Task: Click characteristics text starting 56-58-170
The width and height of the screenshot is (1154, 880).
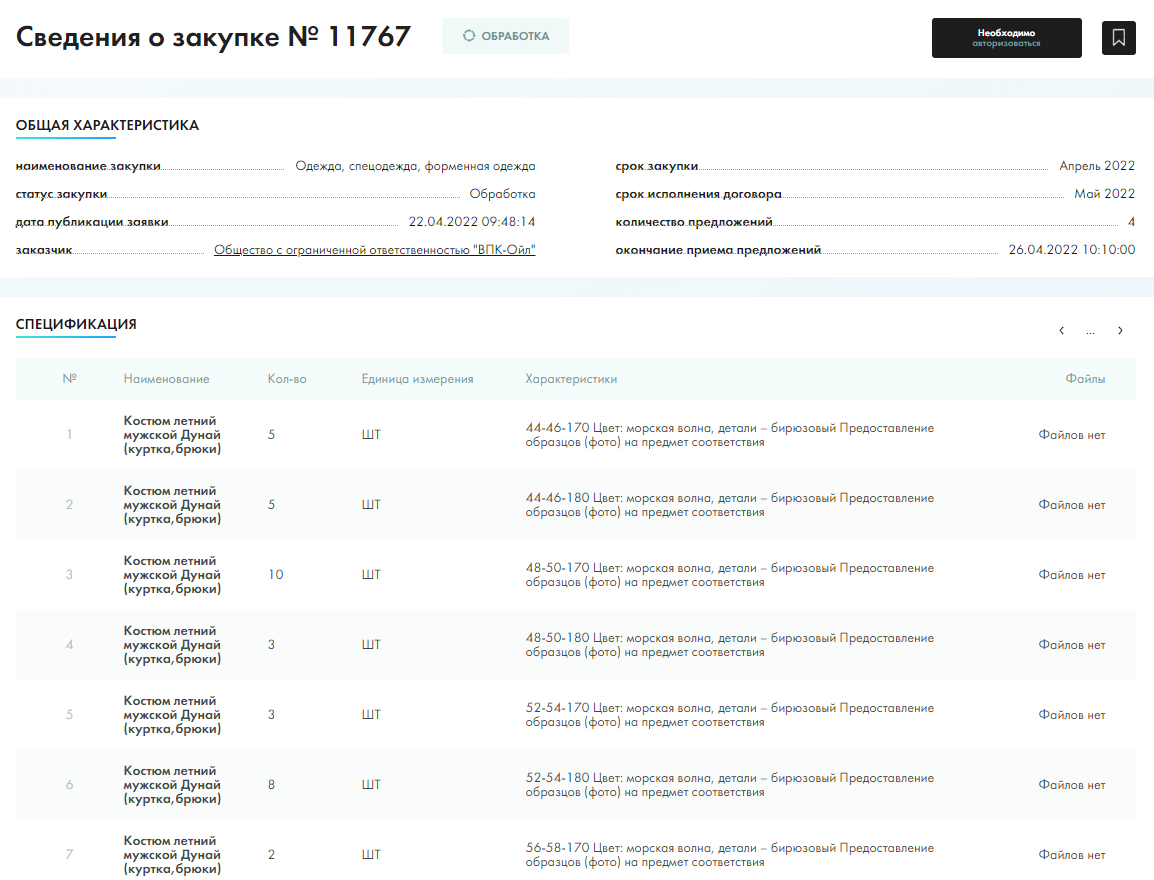Action: tap(729, 854)
